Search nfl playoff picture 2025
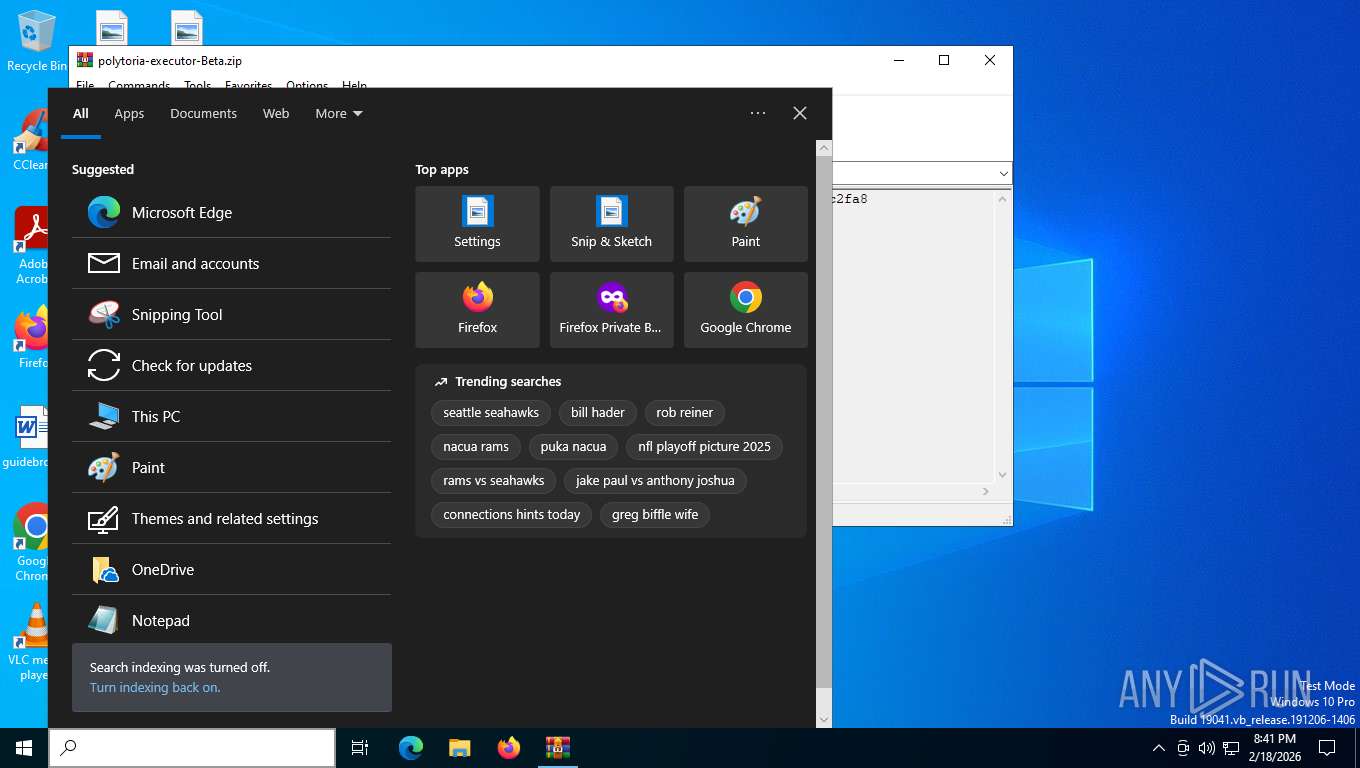Screen dimensions: 1360x768 705,447
